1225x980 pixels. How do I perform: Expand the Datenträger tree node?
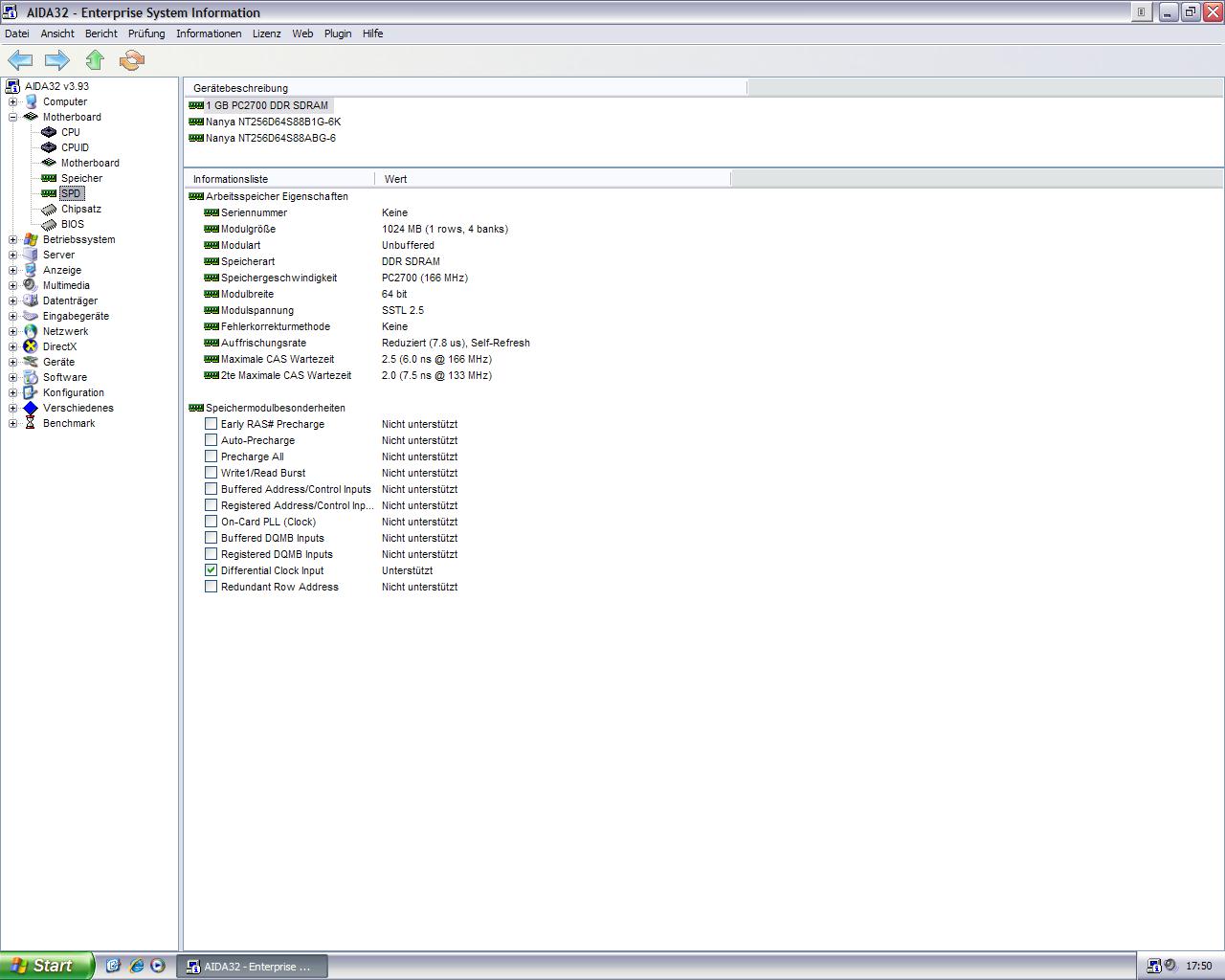tap(13, 301)
